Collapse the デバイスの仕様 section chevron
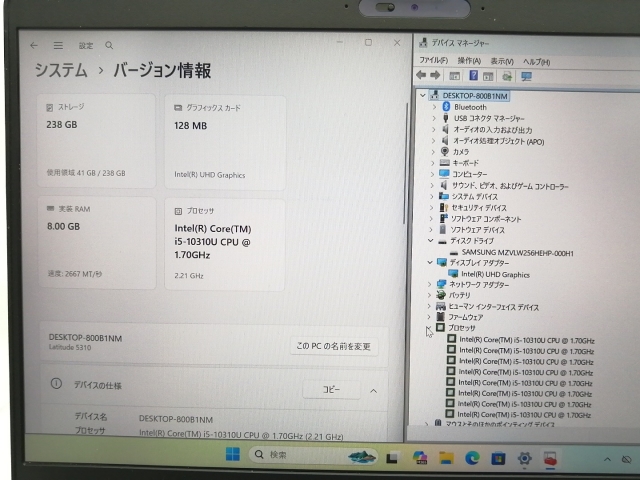Viewport: 640px width, 480px height. click(373, 391)
